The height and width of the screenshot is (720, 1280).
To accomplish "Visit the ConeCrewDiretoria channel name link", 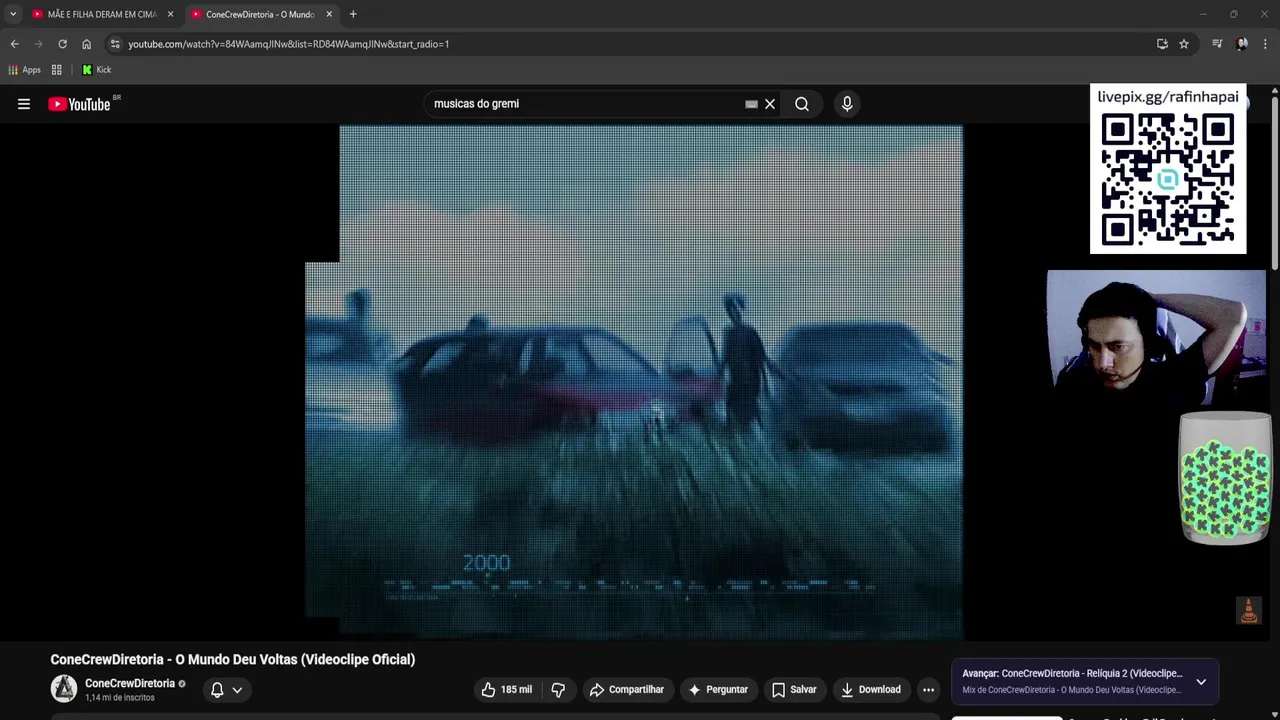I will pyautogui.click(x=130, y=684).
